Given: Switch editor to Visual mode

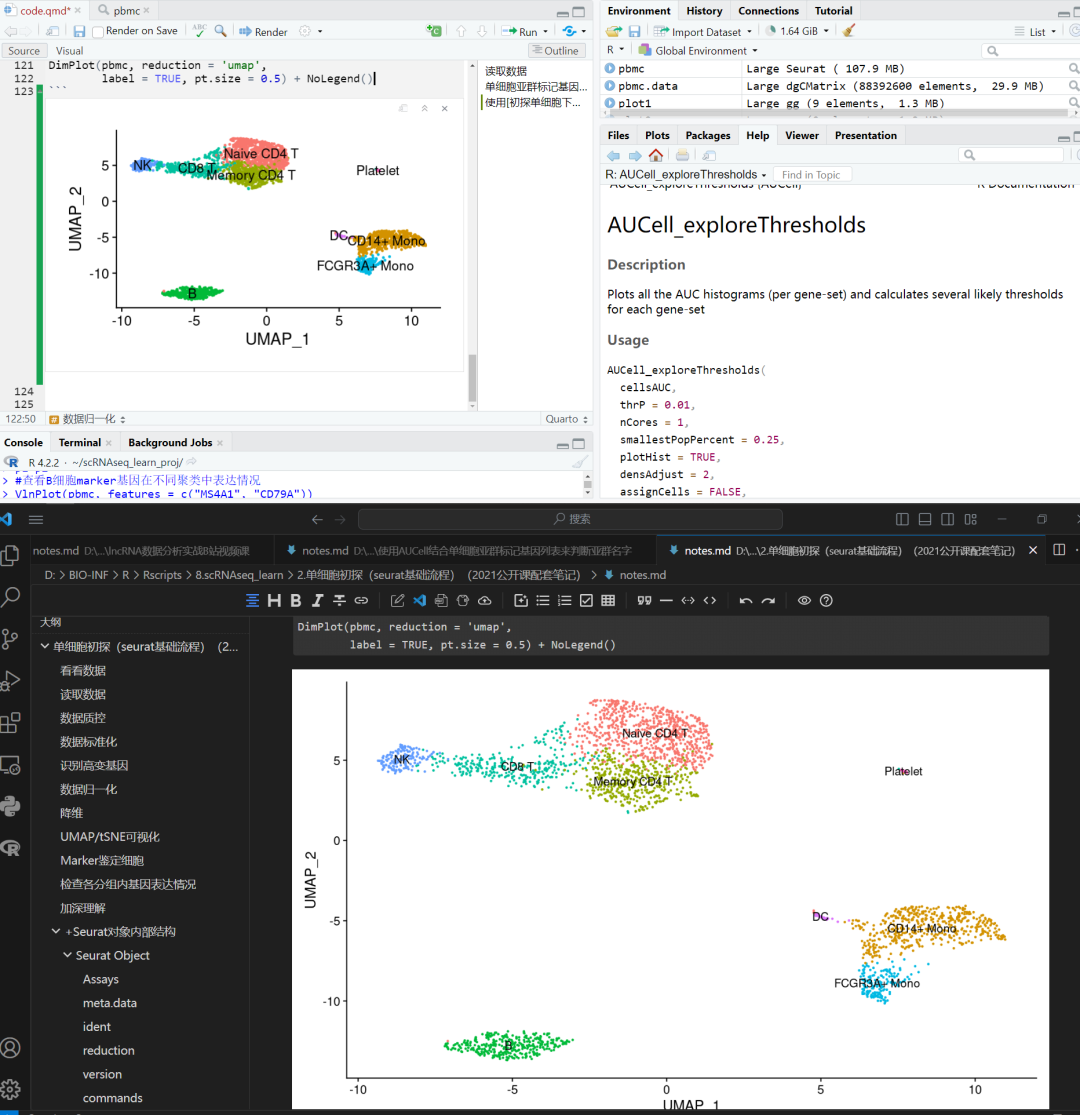Looking at the screenshot, I should [70, 50].
